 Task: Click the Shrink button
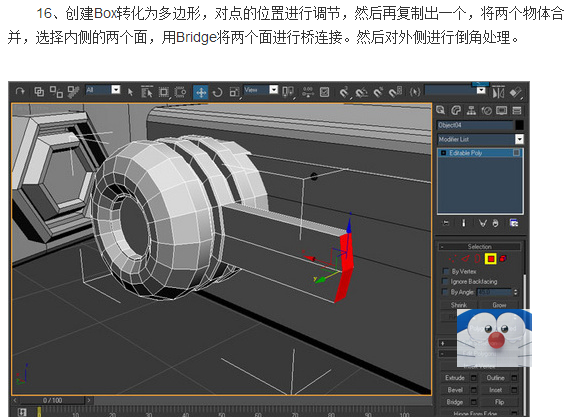point(459,305)
